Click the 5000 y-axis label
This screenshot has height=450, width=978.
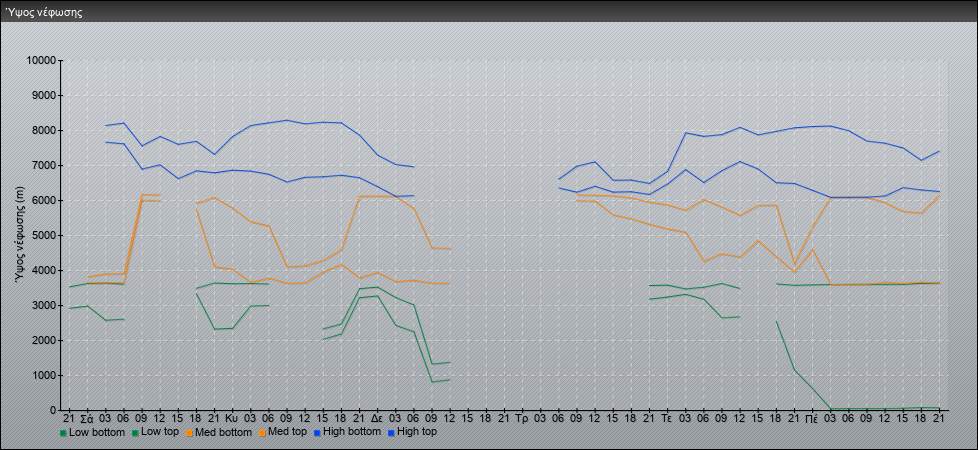[x=44, y=235]
